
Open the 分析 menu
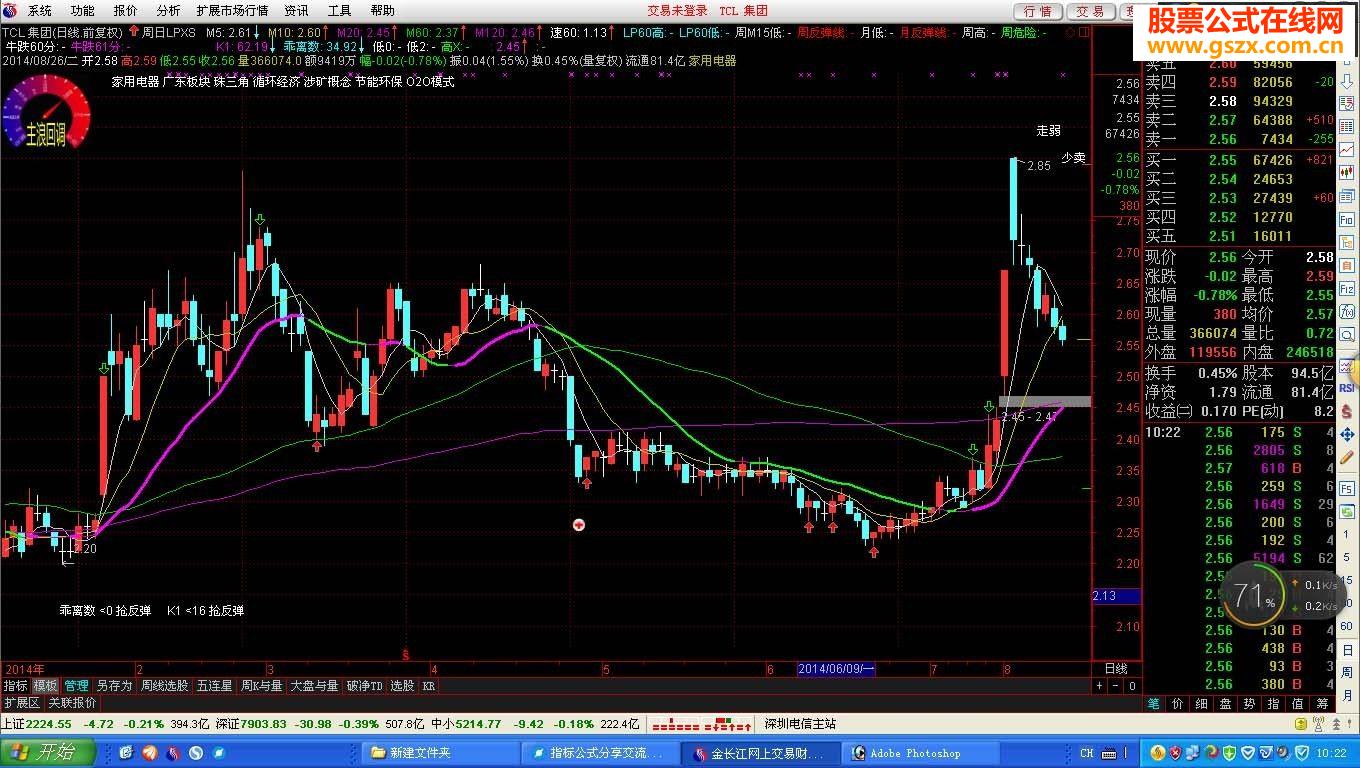pos(169,11)
